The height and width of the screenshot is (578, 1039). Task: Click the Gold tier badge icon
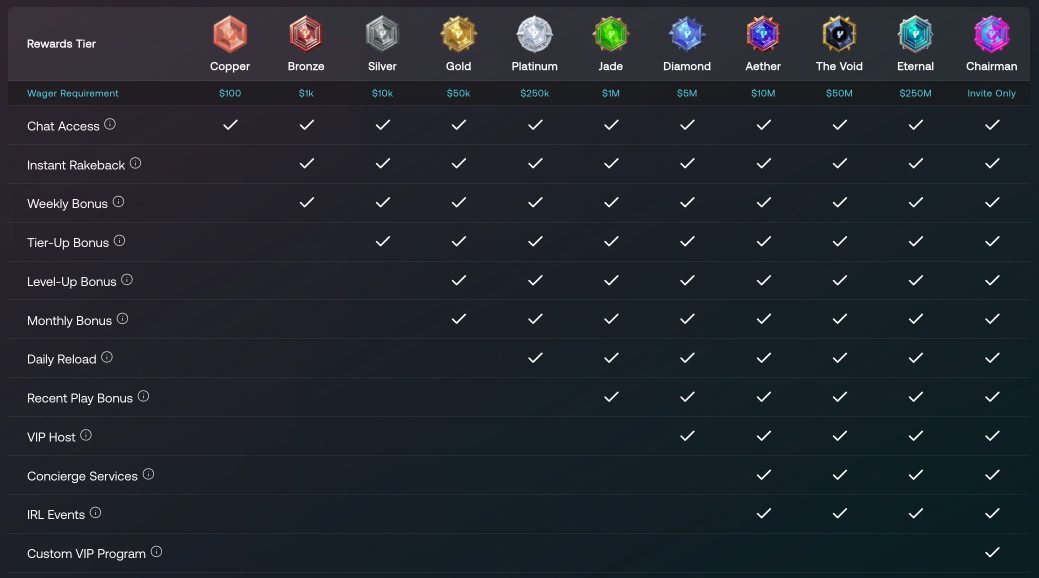tap(458, 35)
